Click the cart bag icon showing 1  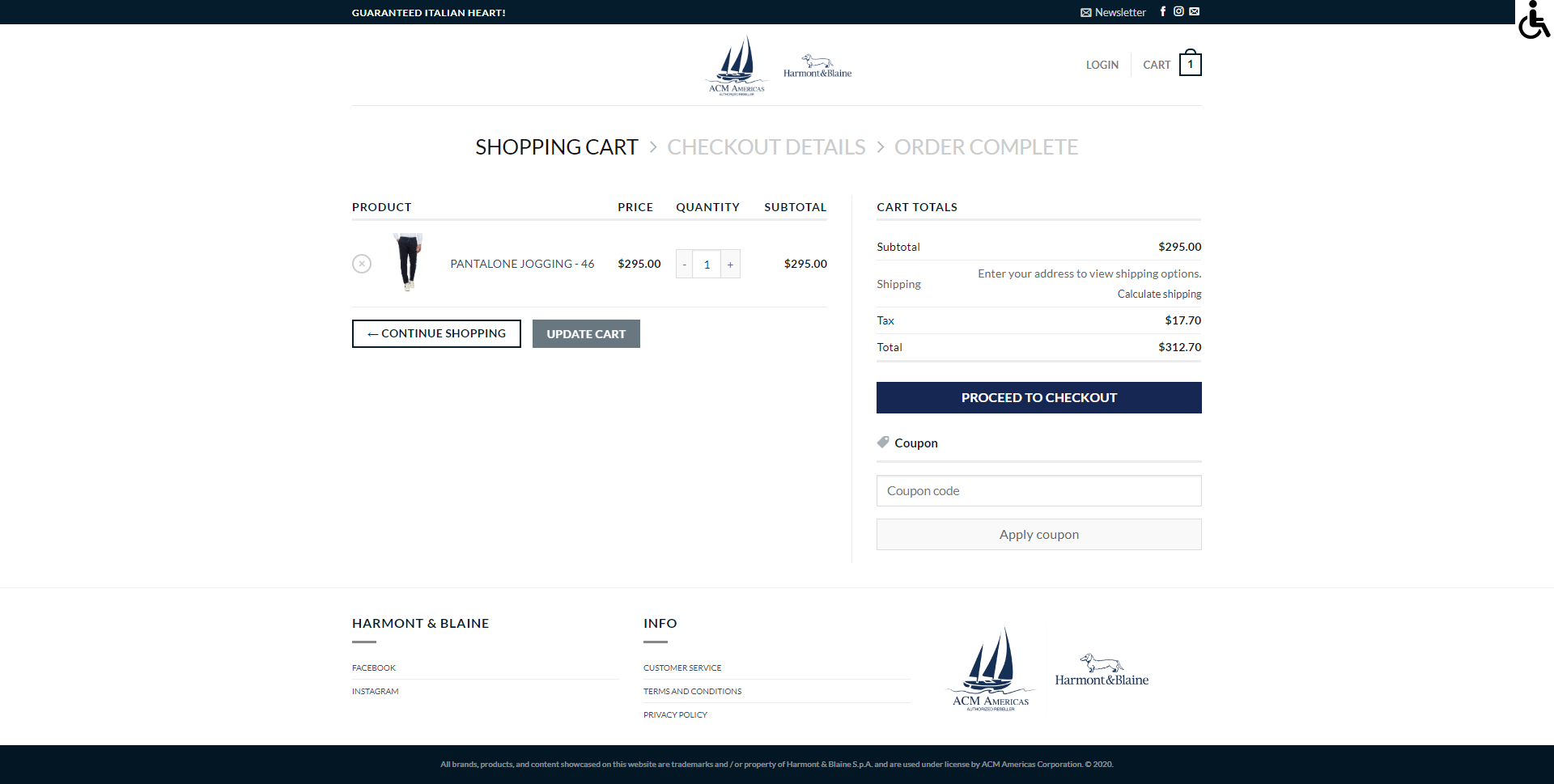(x=1190, y=64)
